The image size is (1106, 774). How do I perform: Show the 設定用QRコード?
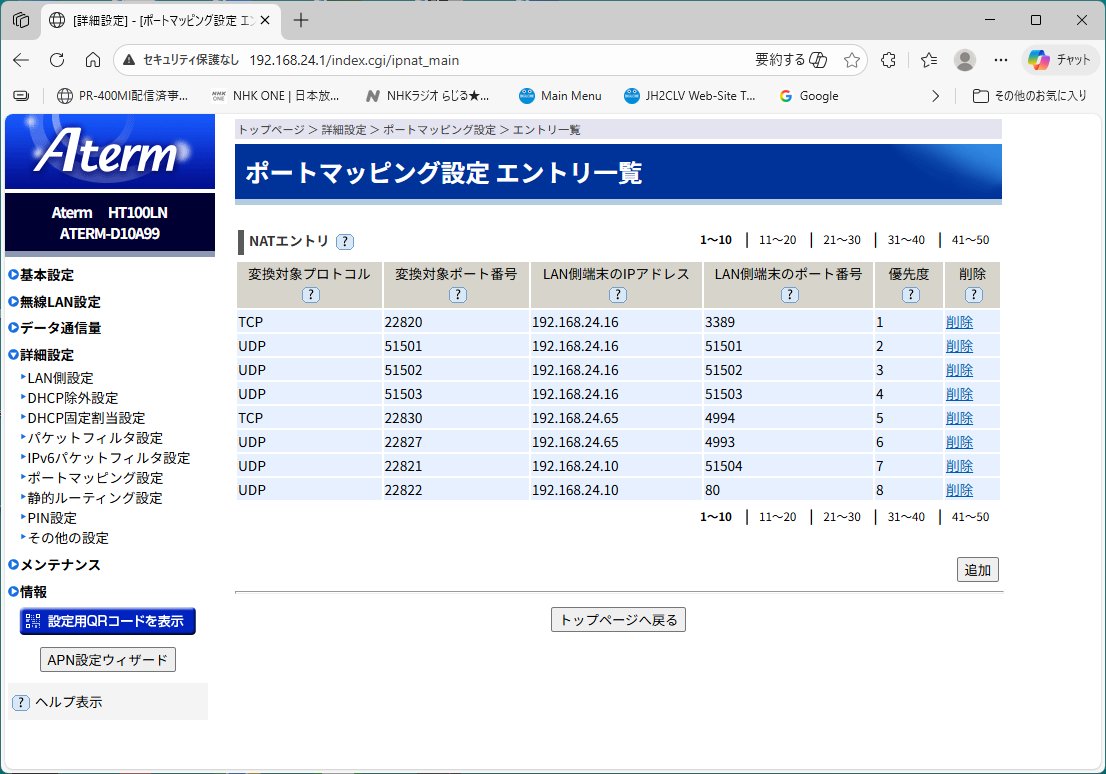[108, 621]
